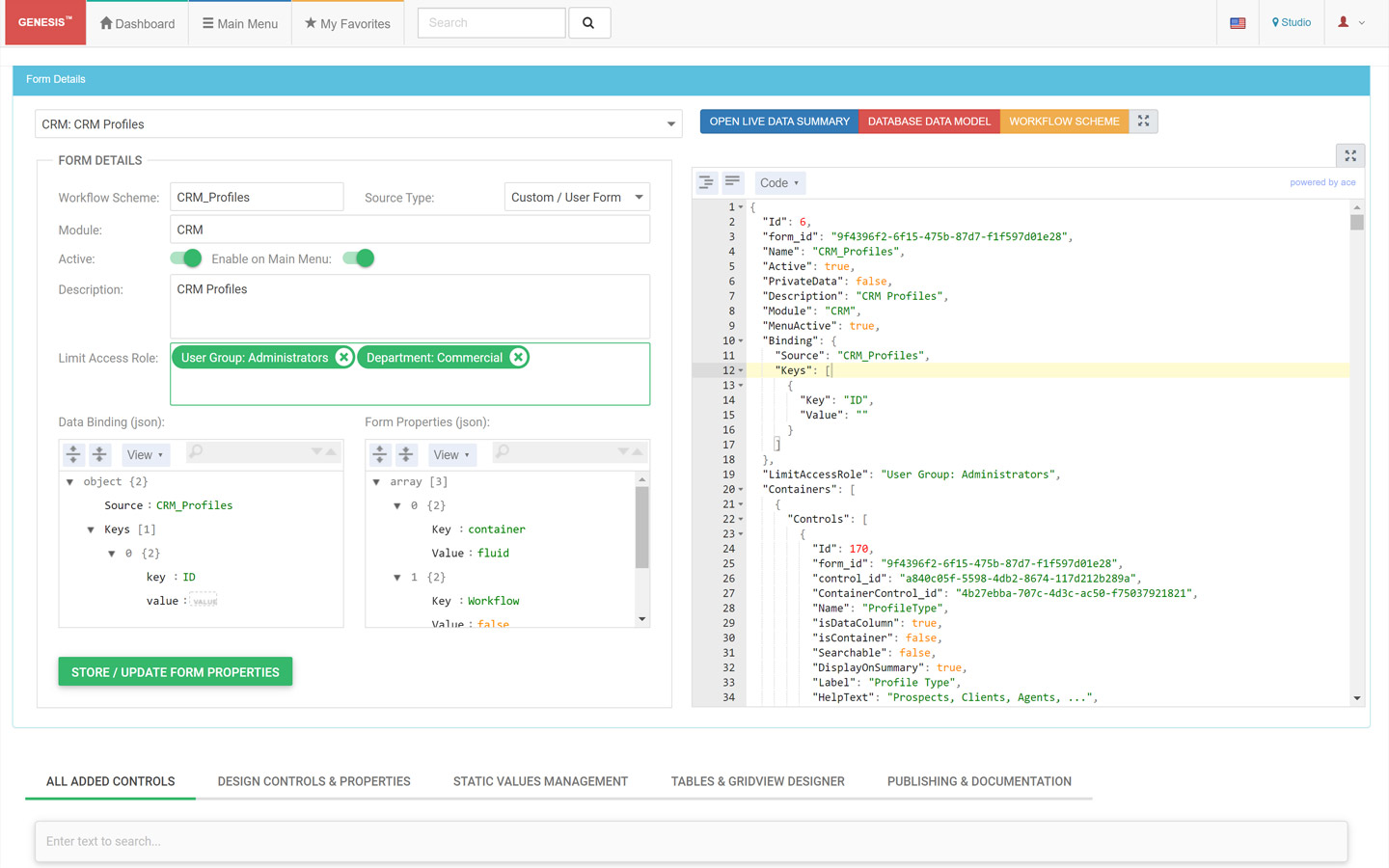The height and width of the screenshot is (868, 1389).
Task: Expand all fields in Data Binding editor
Action: click(73, 454)
